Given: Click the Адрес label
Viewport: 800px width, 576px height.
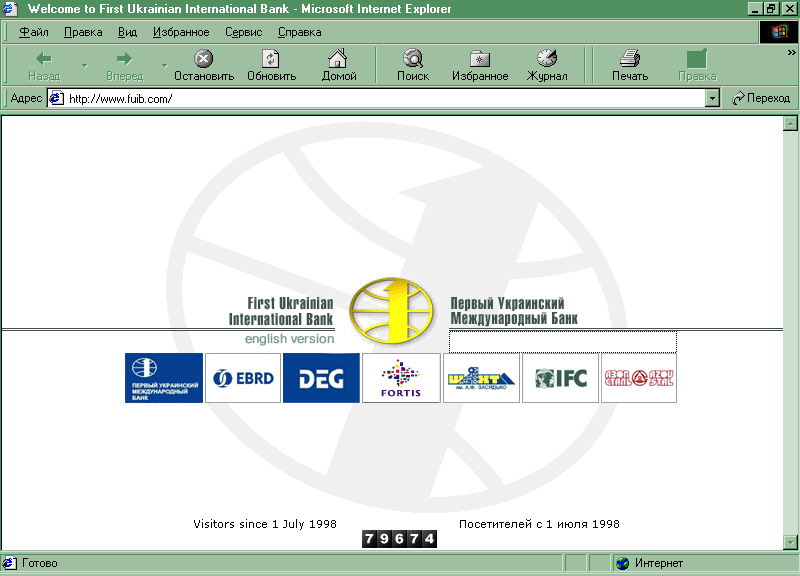Looking at the screenshot, I should (x=26, y=98).
